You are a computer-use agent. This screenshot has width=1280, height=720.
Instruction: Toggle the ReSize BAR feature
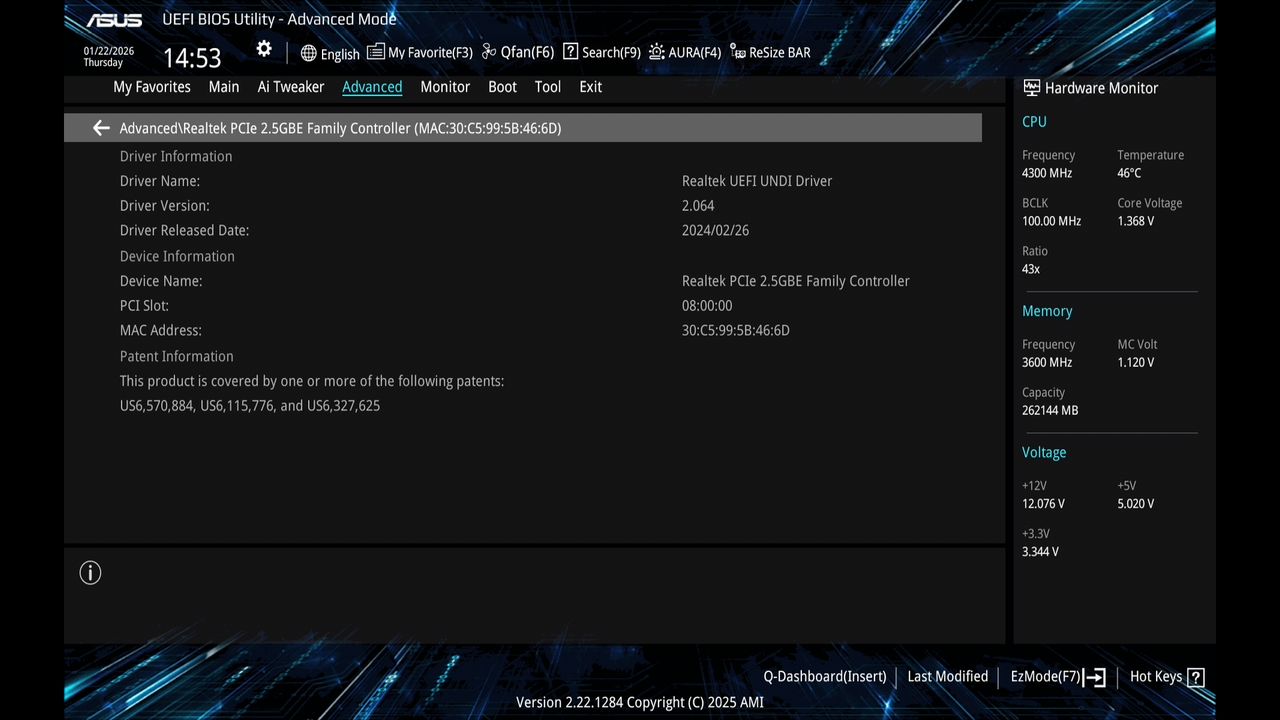(x=735, y=51)
